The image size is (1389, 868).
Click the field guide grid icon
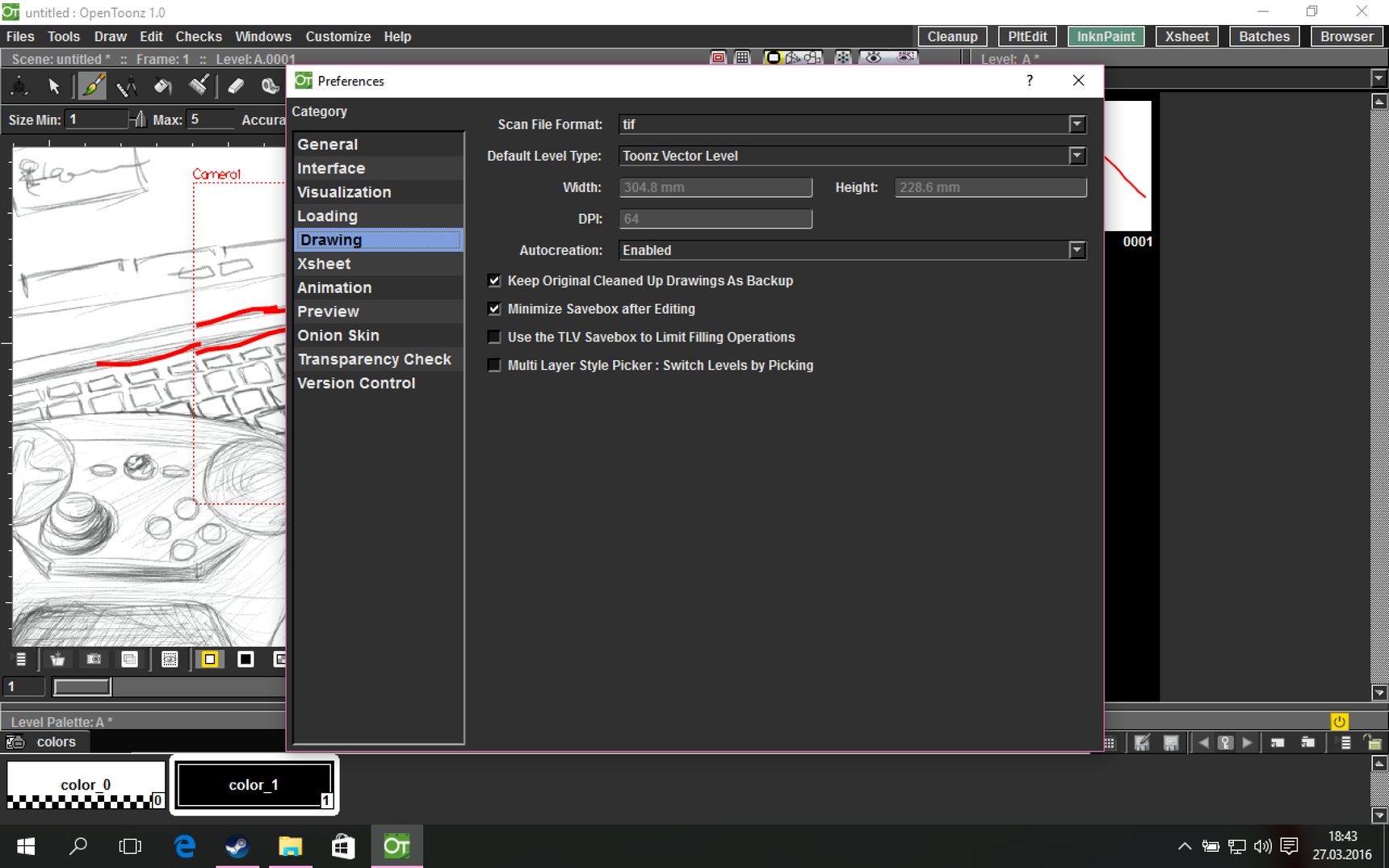pos(742,57)
